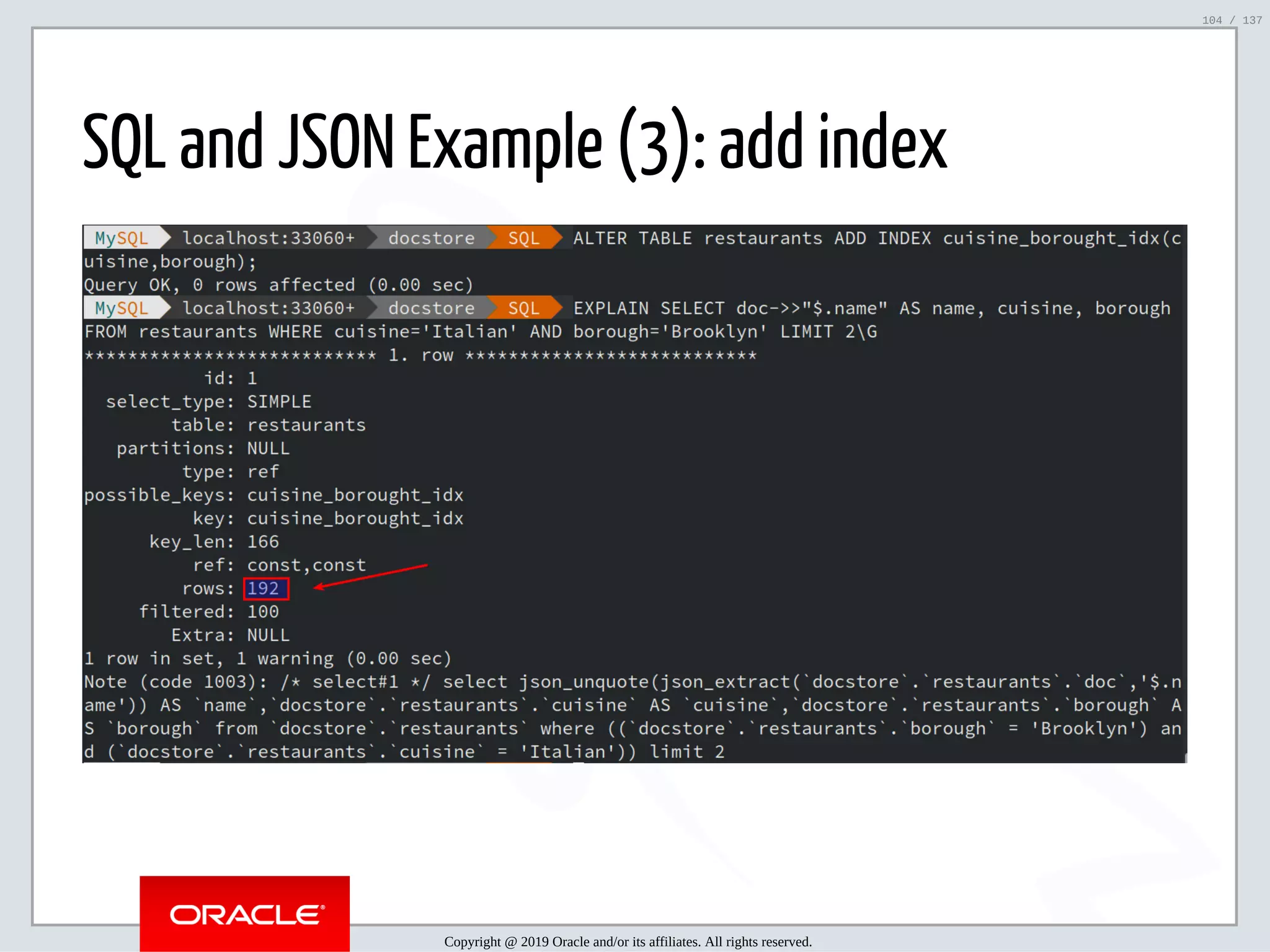Click the ref value "const,const"

[306, 565]
